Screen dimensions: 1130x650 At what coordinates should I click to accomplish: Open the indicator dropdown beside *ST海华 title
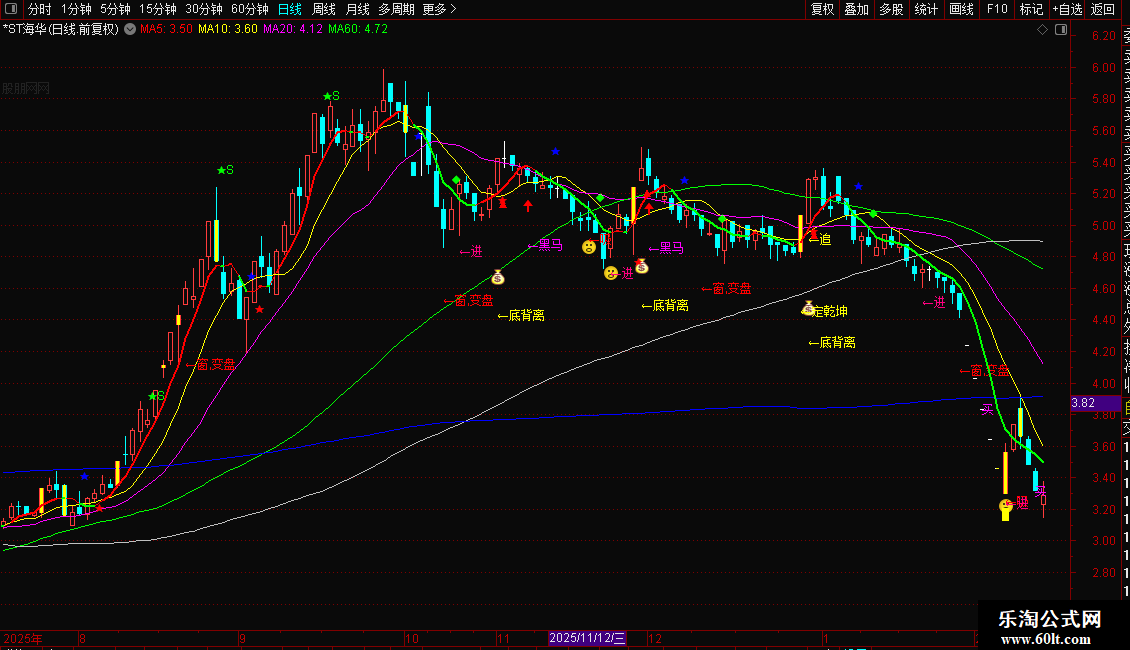tap(130, 30)
